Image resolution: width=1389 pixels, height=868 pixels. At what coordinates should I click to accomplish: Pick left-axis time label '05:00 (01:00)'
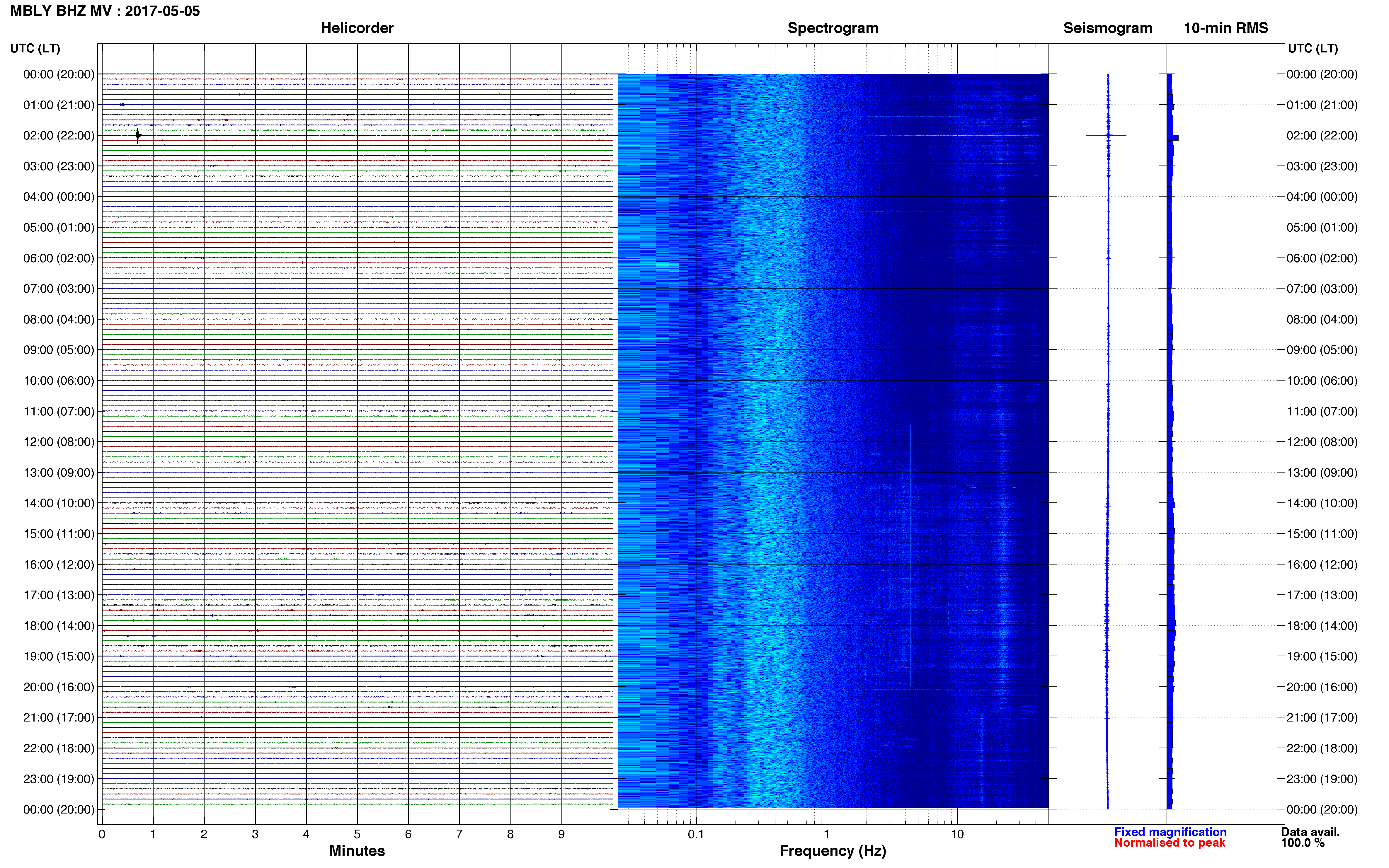(59, 227)
